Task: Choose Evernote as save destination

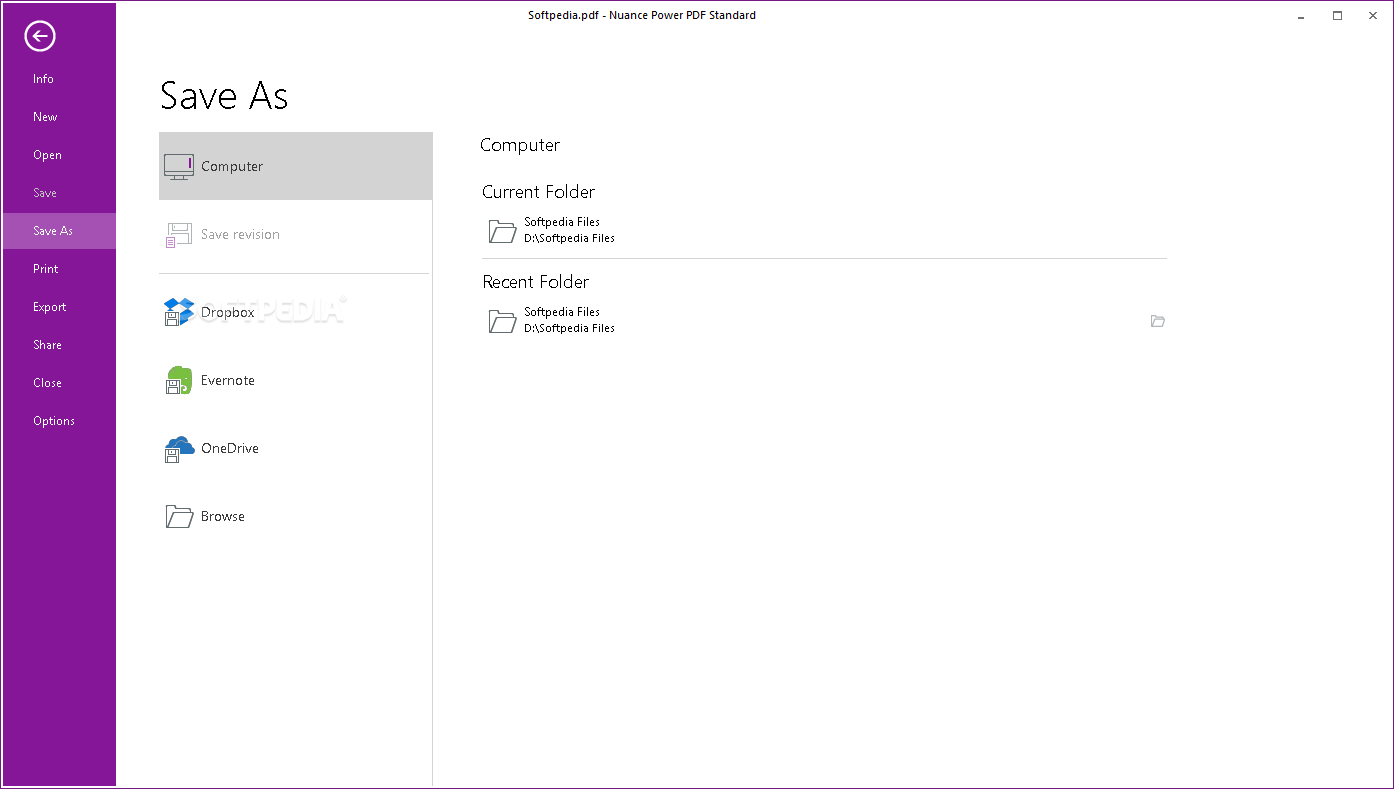Action: coord(295,380)
